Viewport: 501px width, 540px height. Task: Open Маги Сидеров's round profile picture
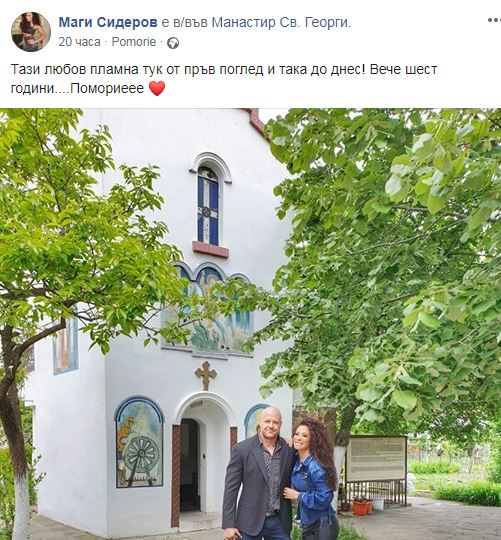tap(31, 32)
